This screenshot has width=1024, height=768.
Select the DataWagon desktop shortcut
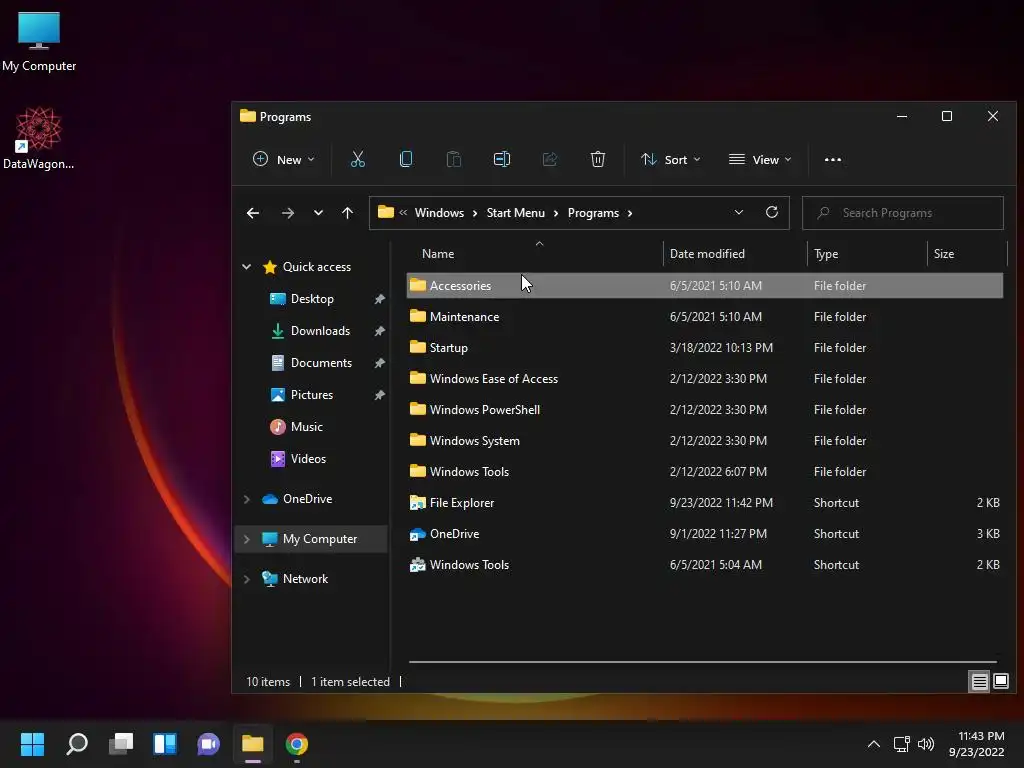click(x=38, y=138)
